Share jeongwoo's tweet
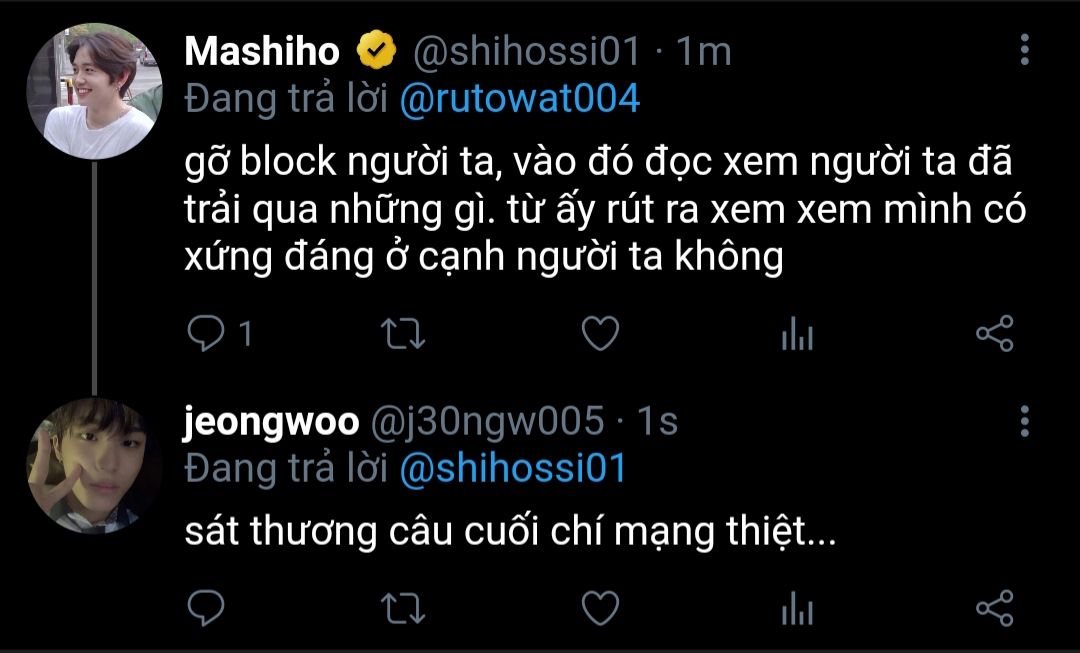This screenshot has width=1080, height=653. click(x=995, y=608)
